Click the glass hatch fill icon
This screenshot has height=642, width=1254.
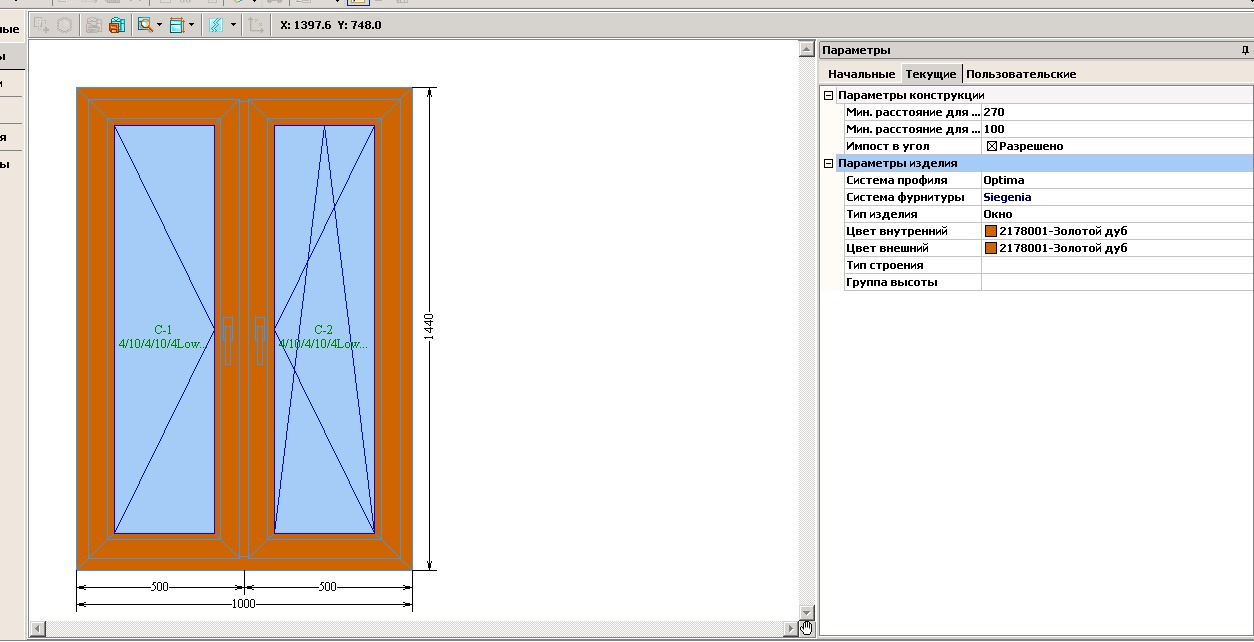(216, 25)
